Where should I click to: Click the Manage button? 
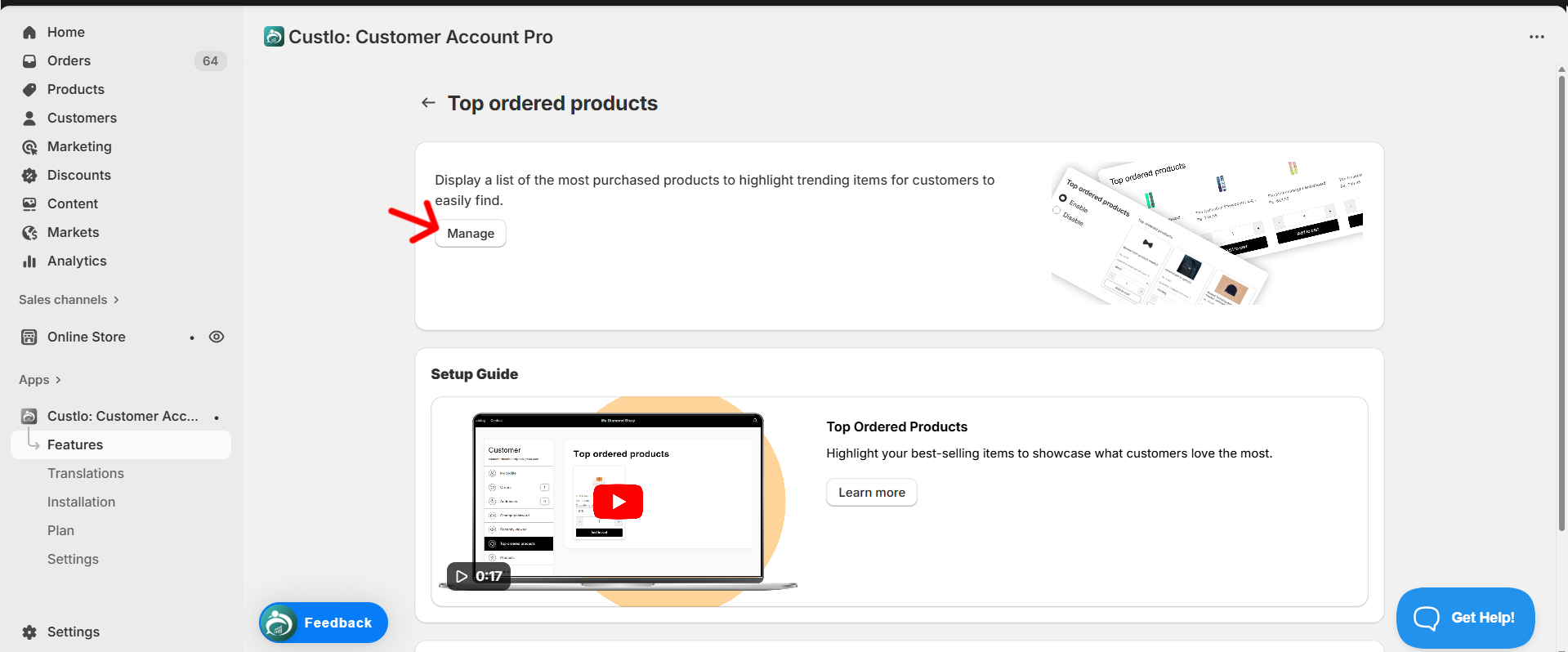click(x=471, y=234)
